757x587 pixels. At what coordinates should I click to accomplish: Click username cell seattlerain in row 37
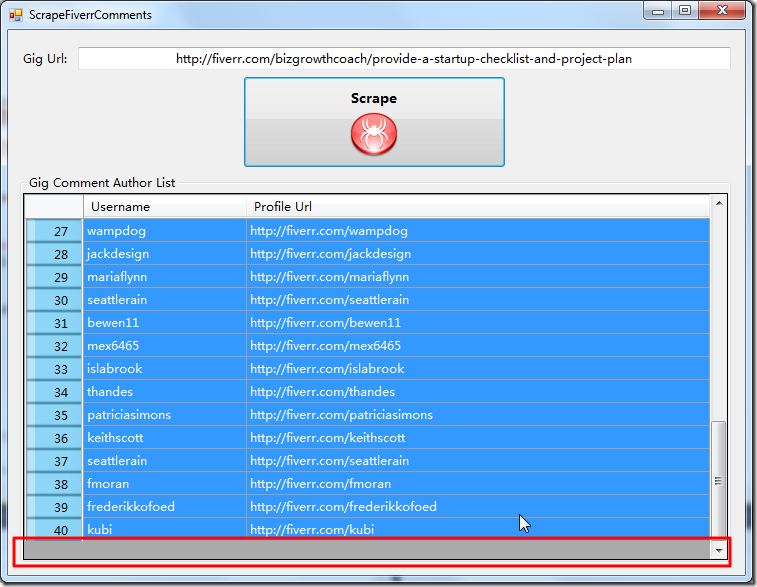(165, 461)
